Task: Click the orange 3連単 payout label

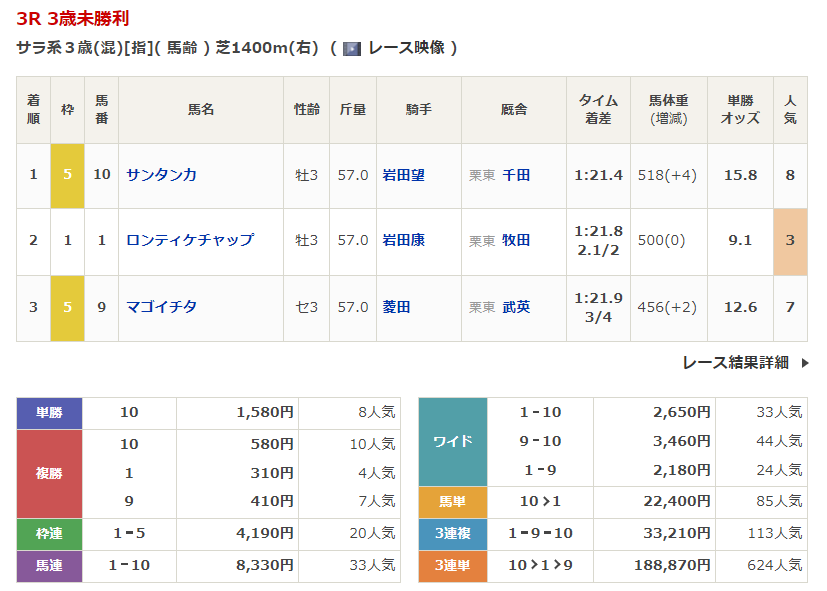Action: pos(452,566)
